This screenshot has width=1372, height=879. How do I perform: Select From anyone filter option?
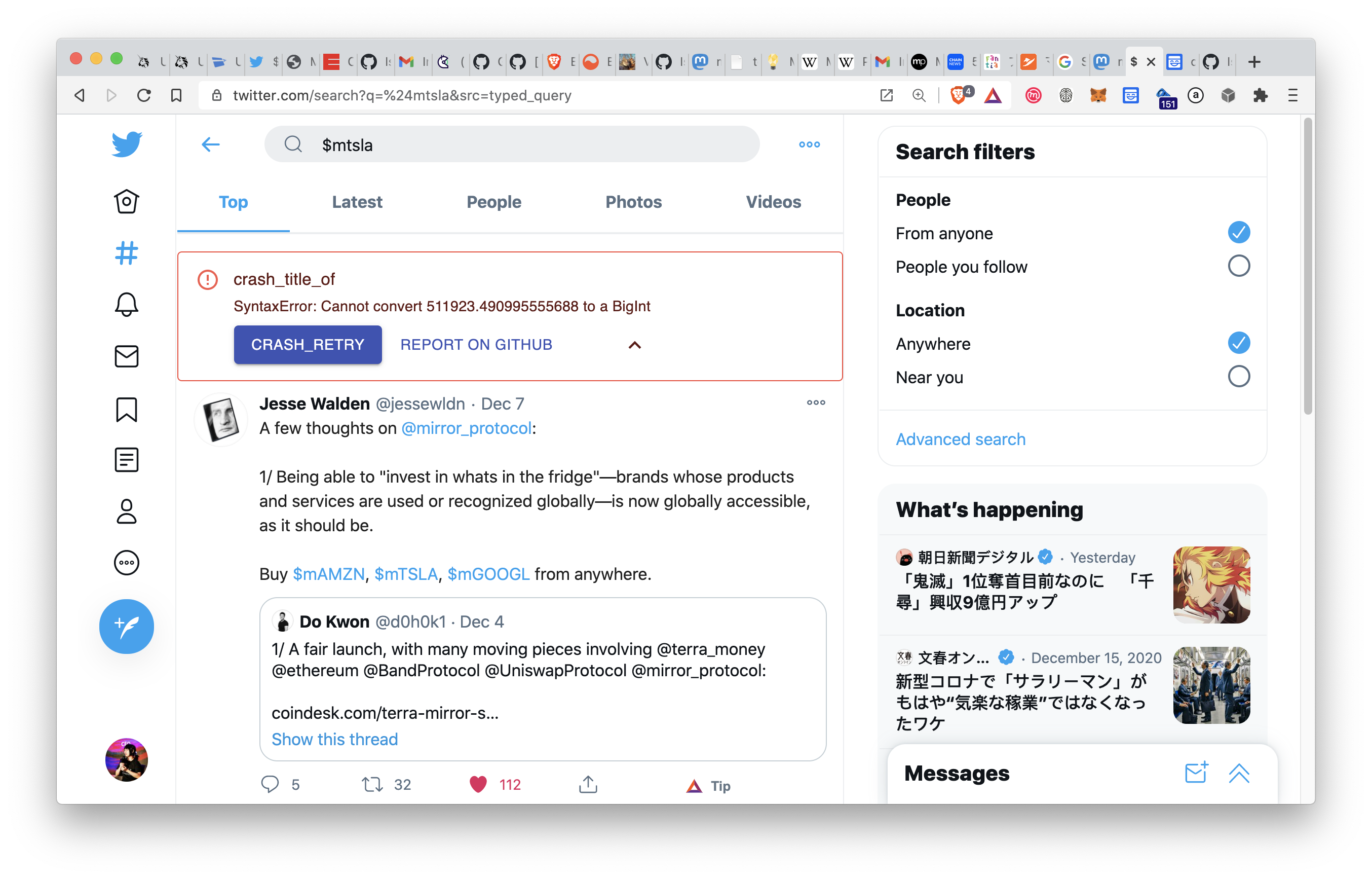[1238, 232]
